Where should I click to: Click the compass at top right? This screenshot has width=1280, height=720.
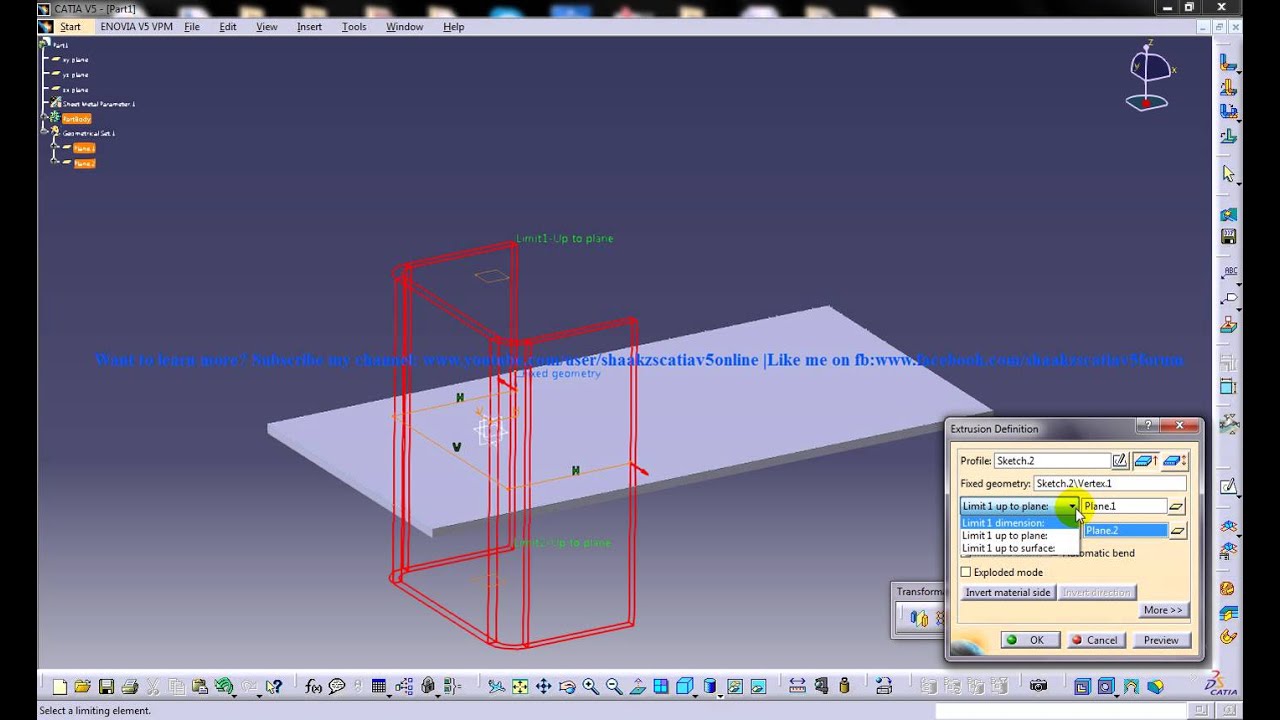(x=1148, y=75)
